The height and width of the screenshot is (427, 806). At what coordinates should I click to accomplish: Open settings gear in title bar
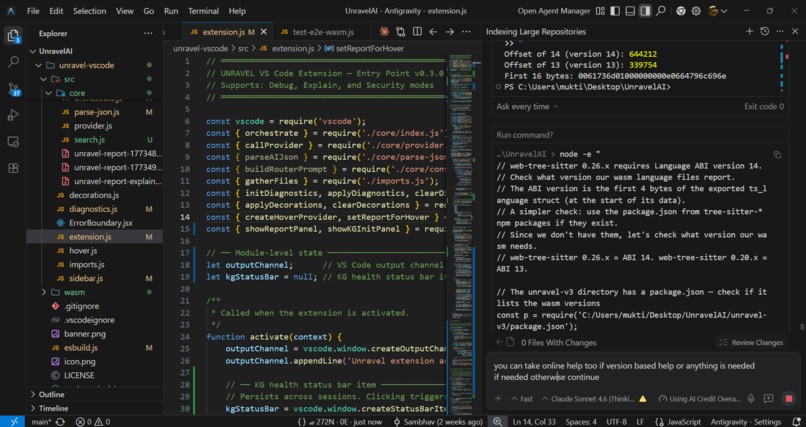tap(696, 11)
